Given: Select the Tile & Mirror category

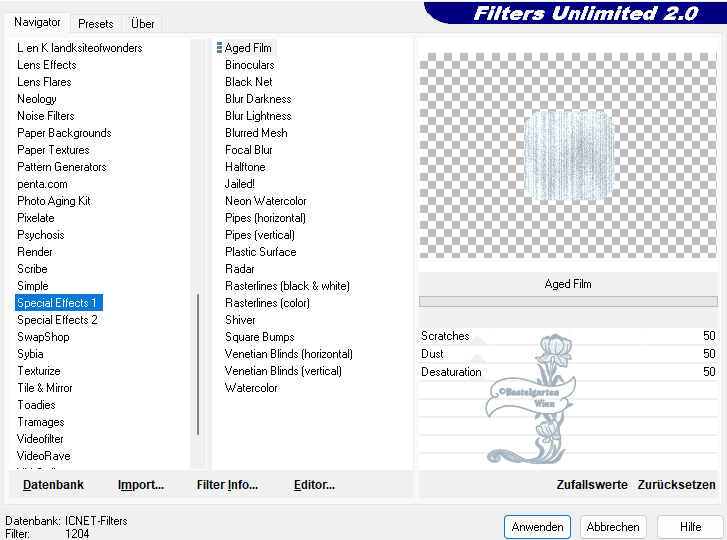Looking at the screenshot, I should point(45,388).
